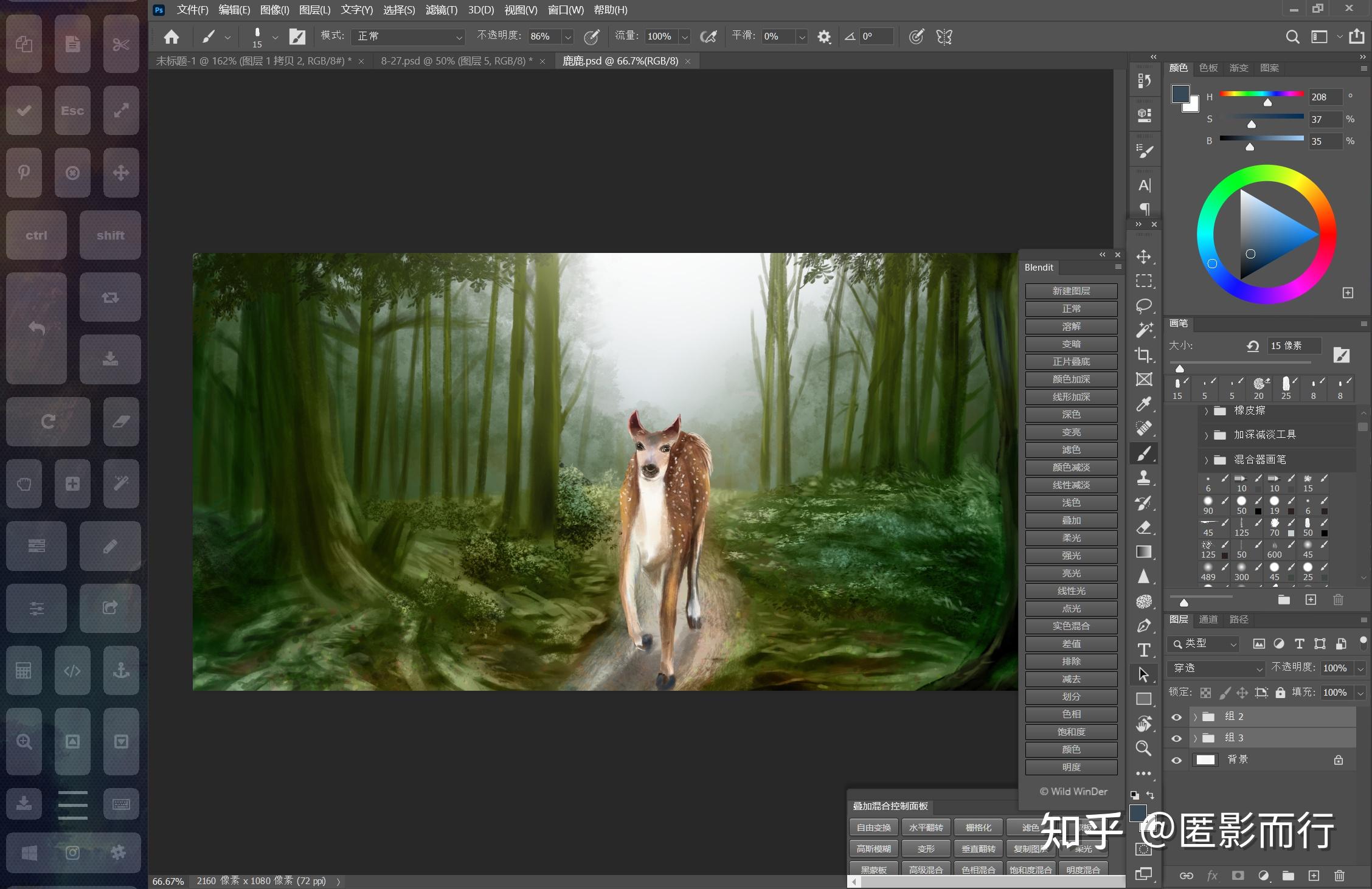Select the Zoom tool in toolbox
This screenshot has width=1372, height=889.
(1143, 749)
